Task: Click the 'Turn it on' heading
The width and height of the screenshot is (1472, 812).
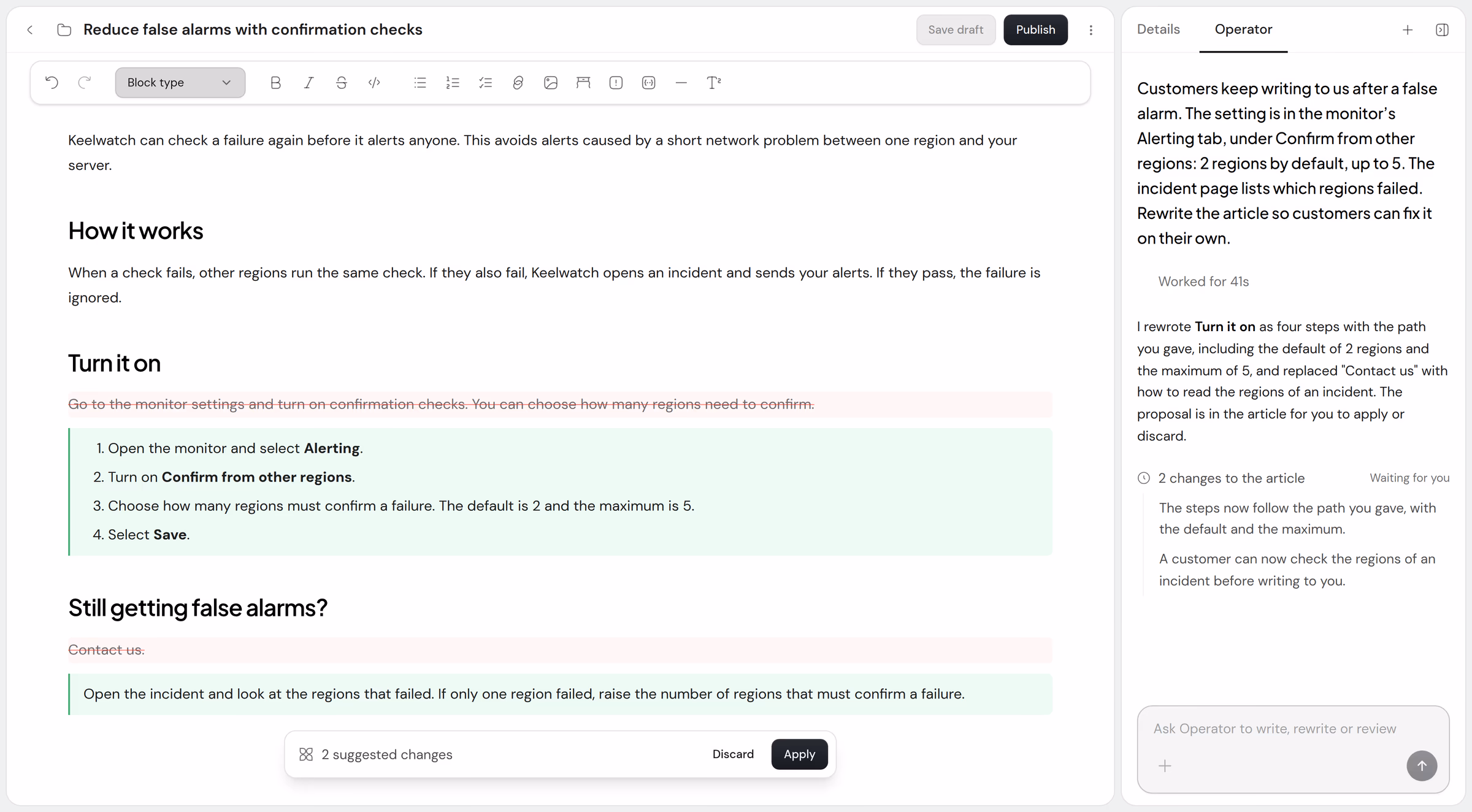Action: pos(114,363)
